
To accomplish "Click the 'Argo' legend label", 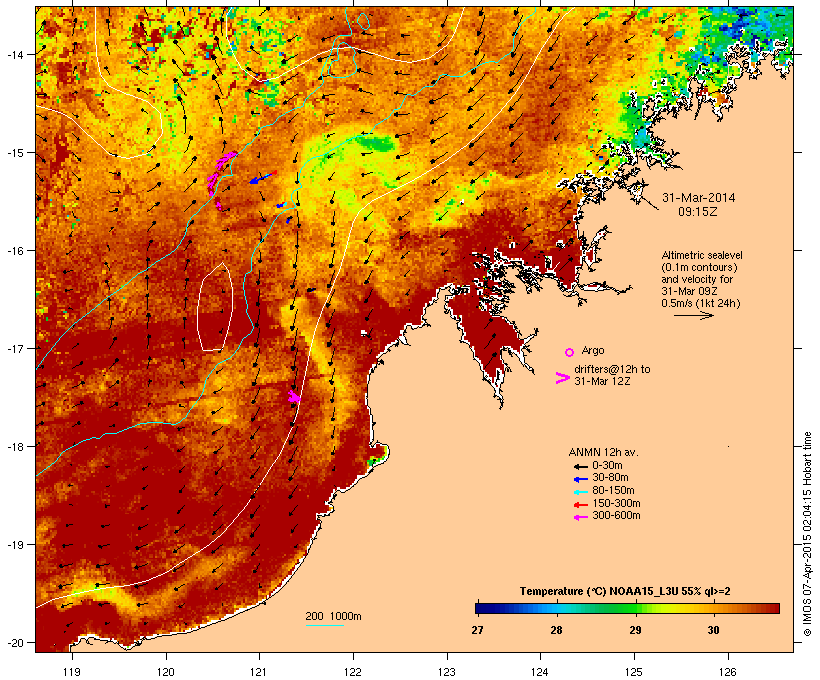I will click(x=593, y=350).
